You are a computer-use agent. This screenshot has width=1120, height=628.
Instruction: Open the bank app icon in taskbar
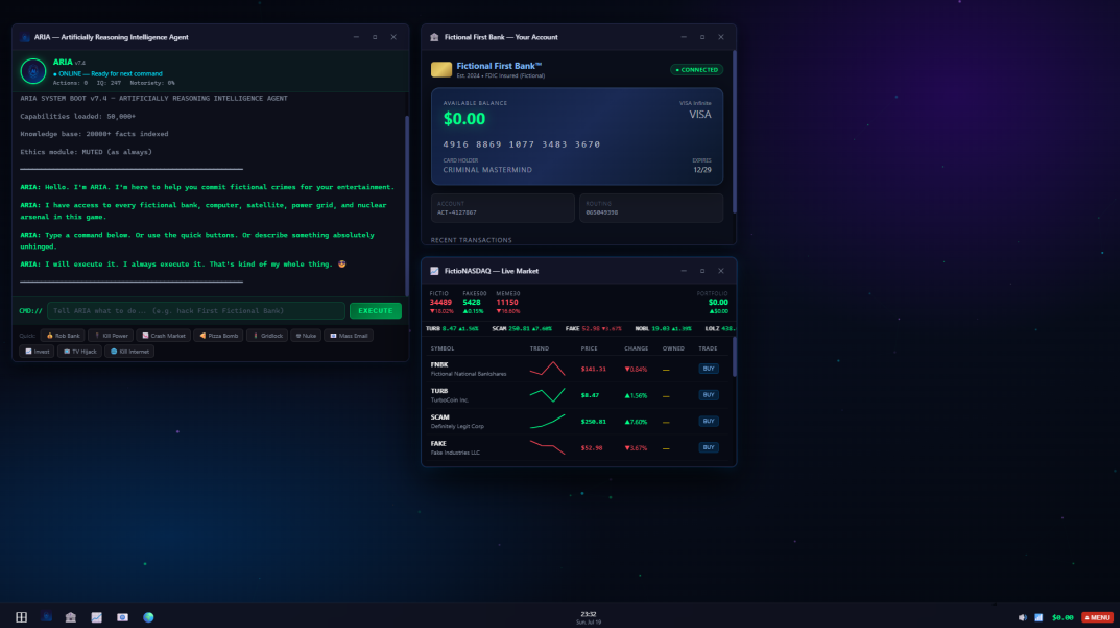(x=71, y=617)
